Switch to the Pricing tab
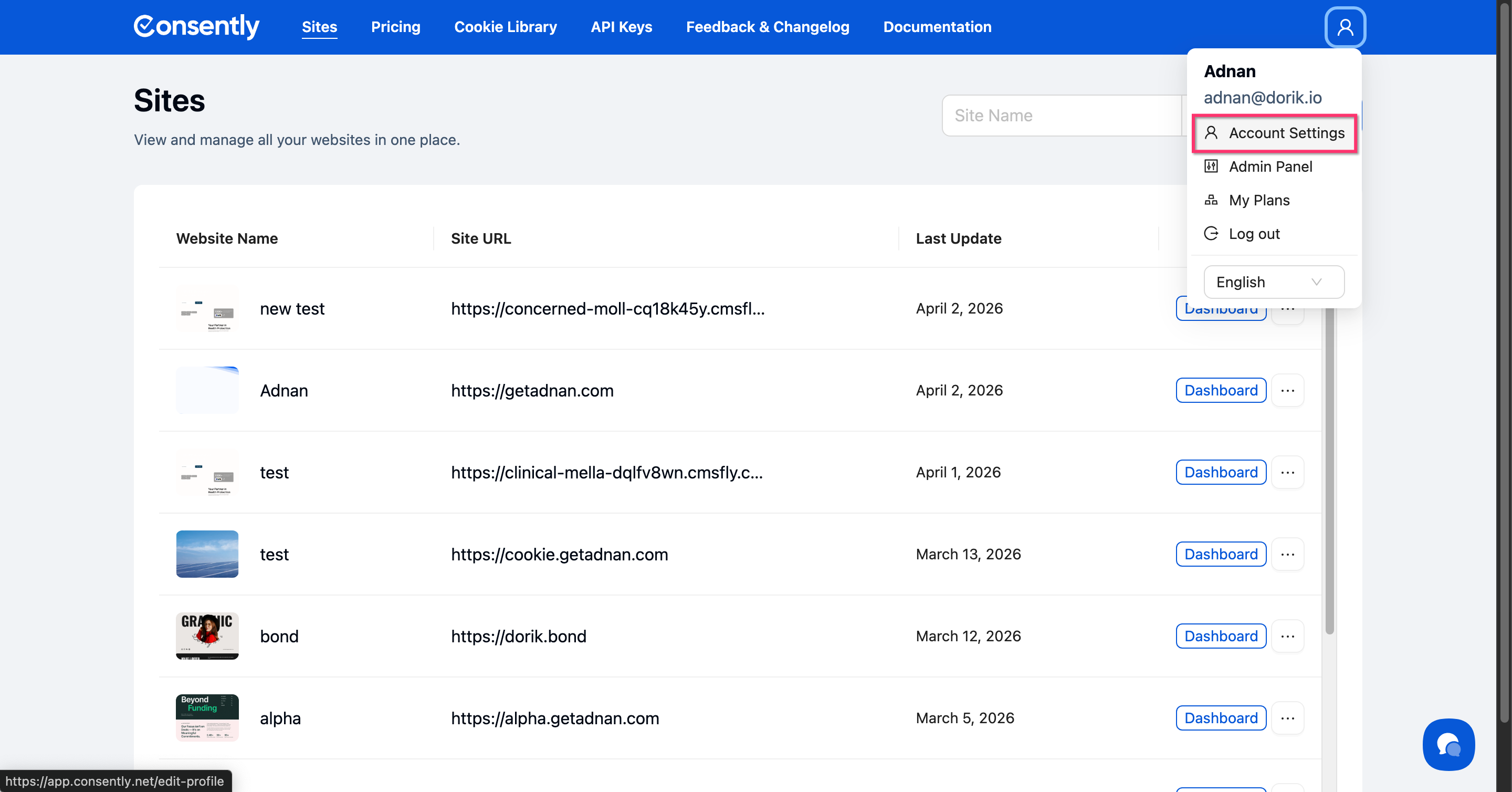 [x=395, y=27]
